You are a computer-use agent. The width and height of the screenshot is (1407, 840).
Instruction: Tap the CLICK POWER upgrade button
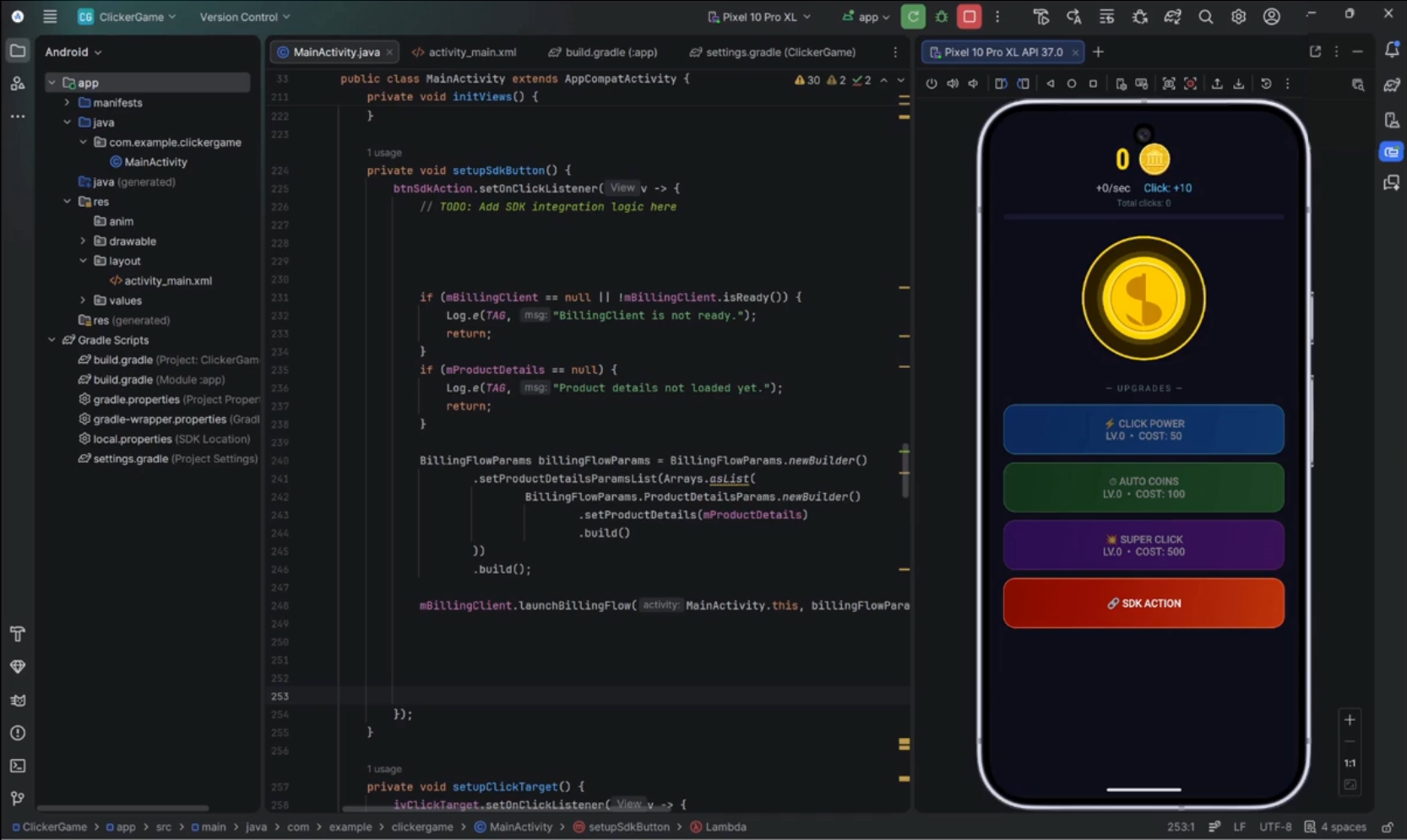(1144, 429)
